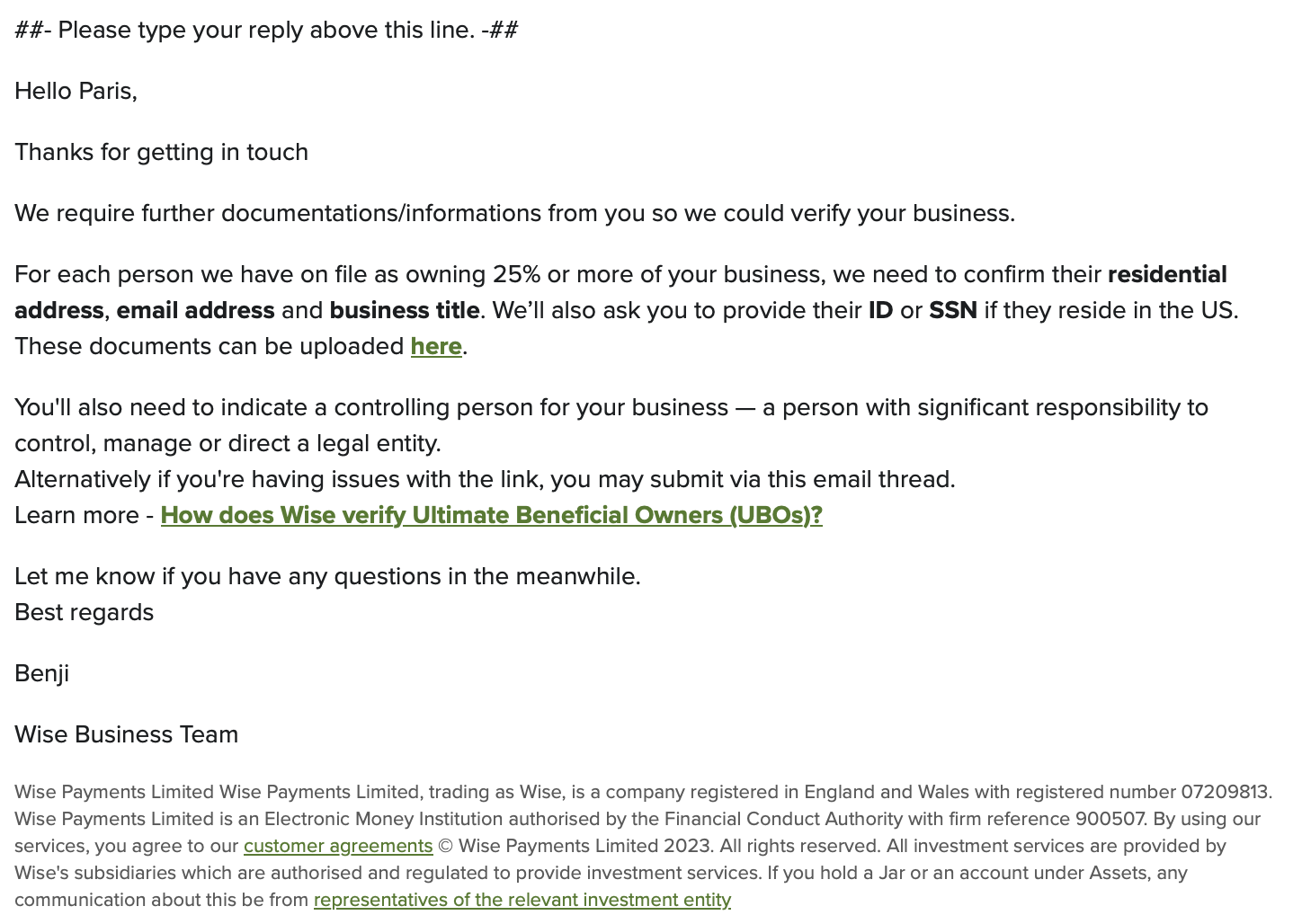
Task: Click the 'Thanks for getting in touch' line
Action: [x=161, y=152]
